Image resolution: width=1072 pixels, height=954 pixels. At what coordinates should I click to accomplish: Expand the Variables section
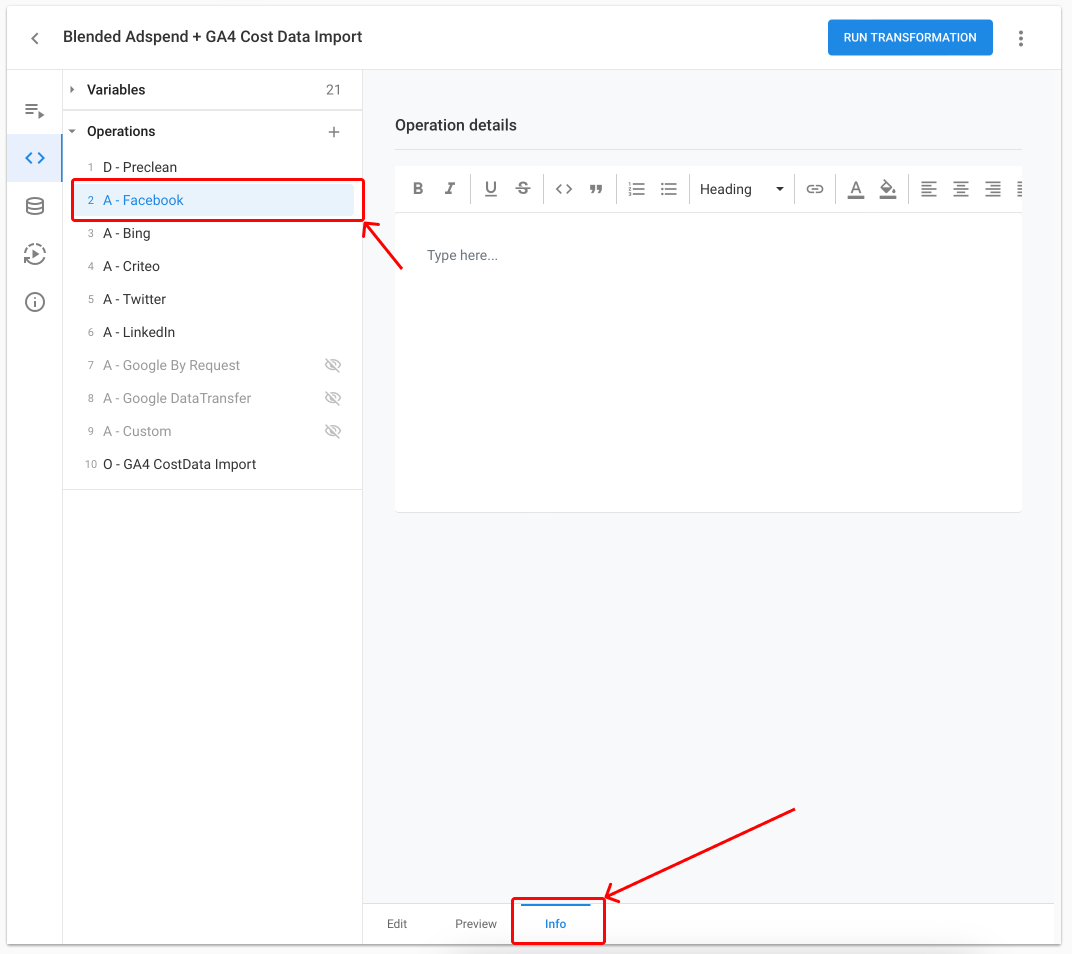(72, 90)
